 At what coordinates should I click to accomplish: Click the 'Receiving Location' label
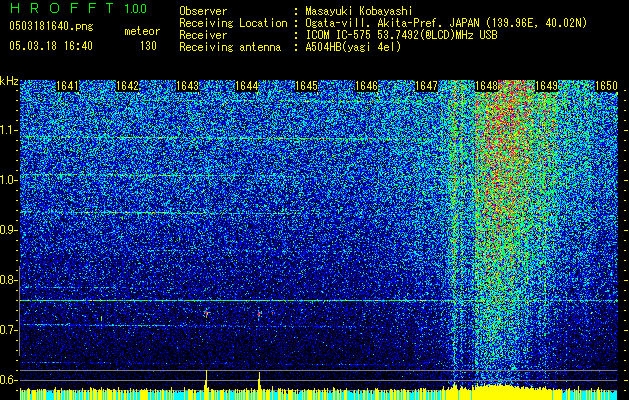(x=233, y=23)
